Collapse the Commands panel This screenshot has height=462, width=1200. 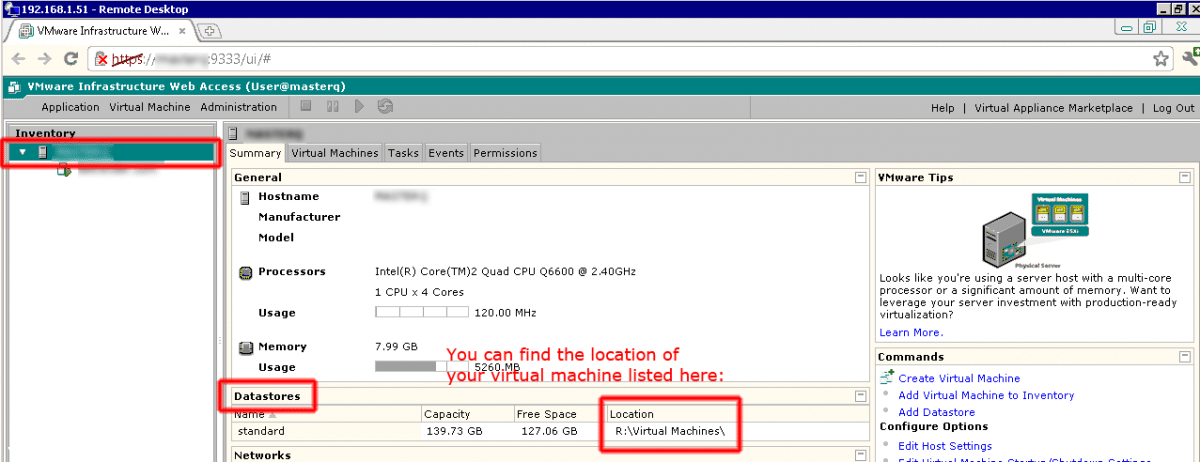coord(1184,356)
